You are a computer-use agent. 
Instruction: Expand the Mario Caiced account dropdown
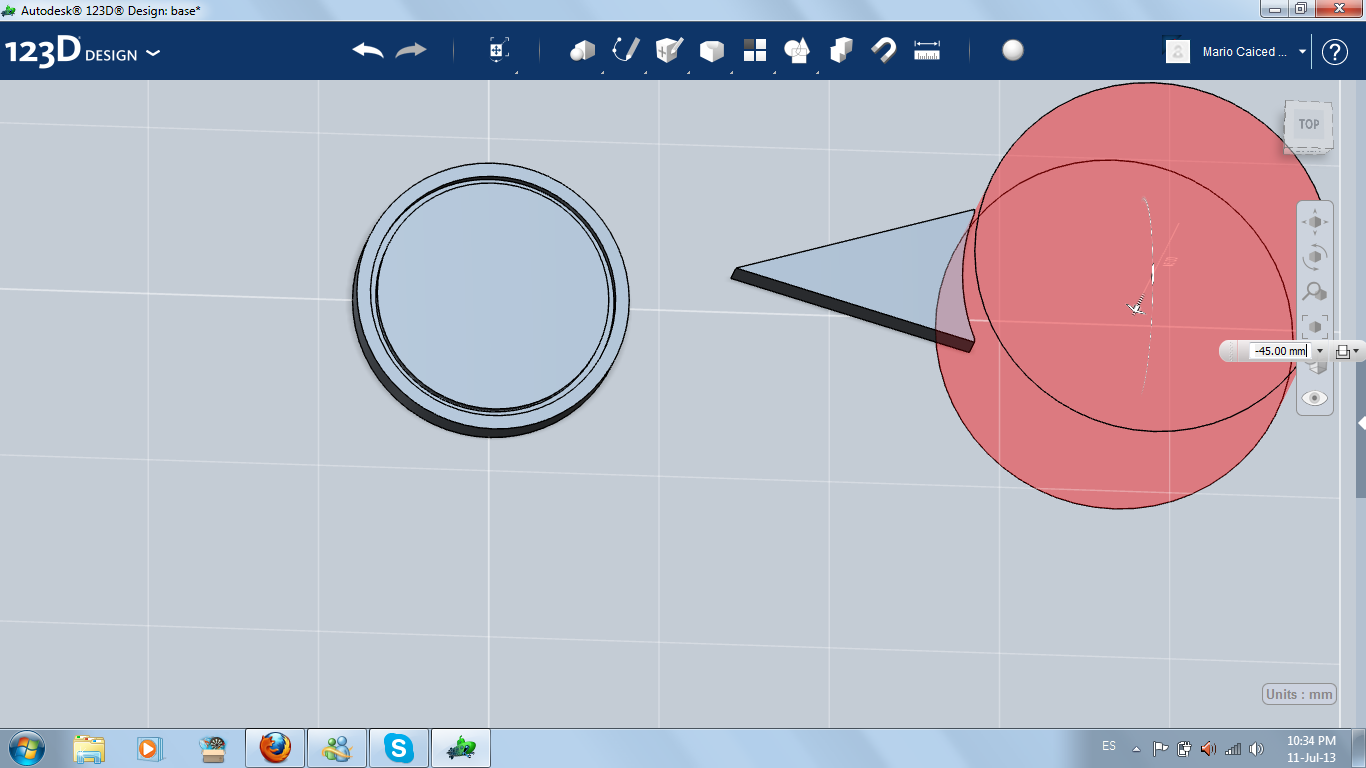point(1302,52)
